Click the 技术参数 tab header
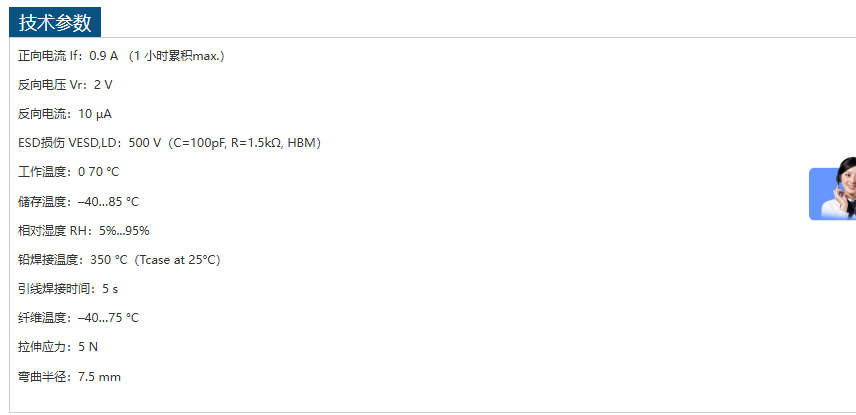 (55, 22)
